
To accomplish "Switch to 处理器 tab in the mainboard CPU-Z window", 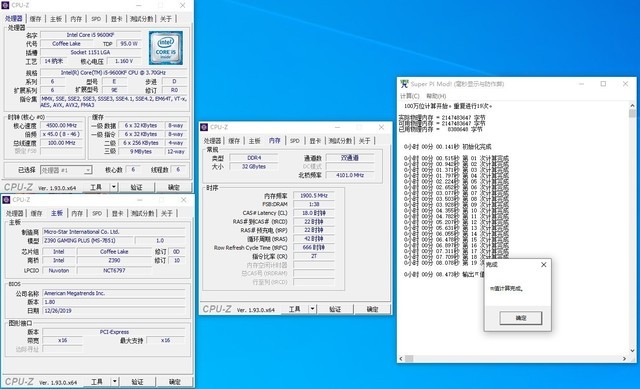I will pyautogui.click(x=15, y=213).
